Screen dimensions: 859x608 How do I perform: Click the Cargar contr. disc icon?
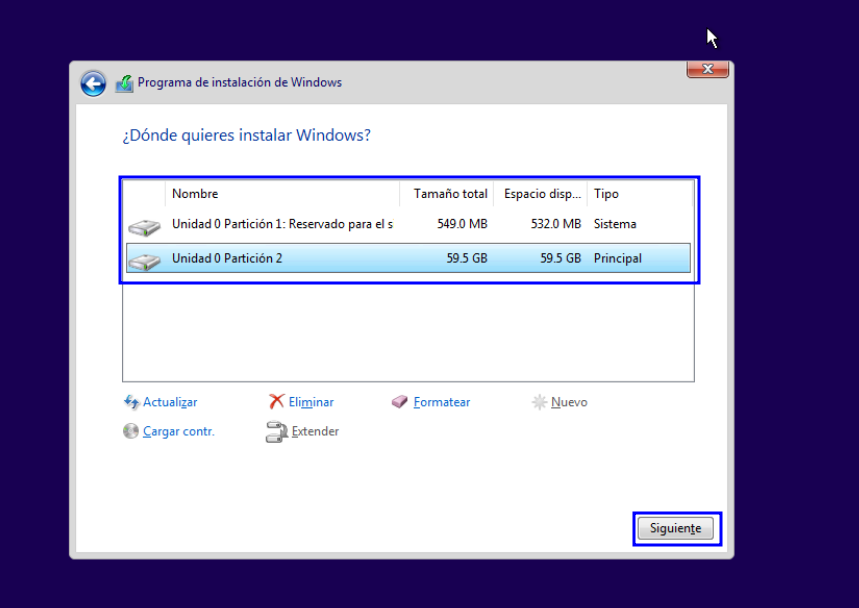tap(130, 431)
